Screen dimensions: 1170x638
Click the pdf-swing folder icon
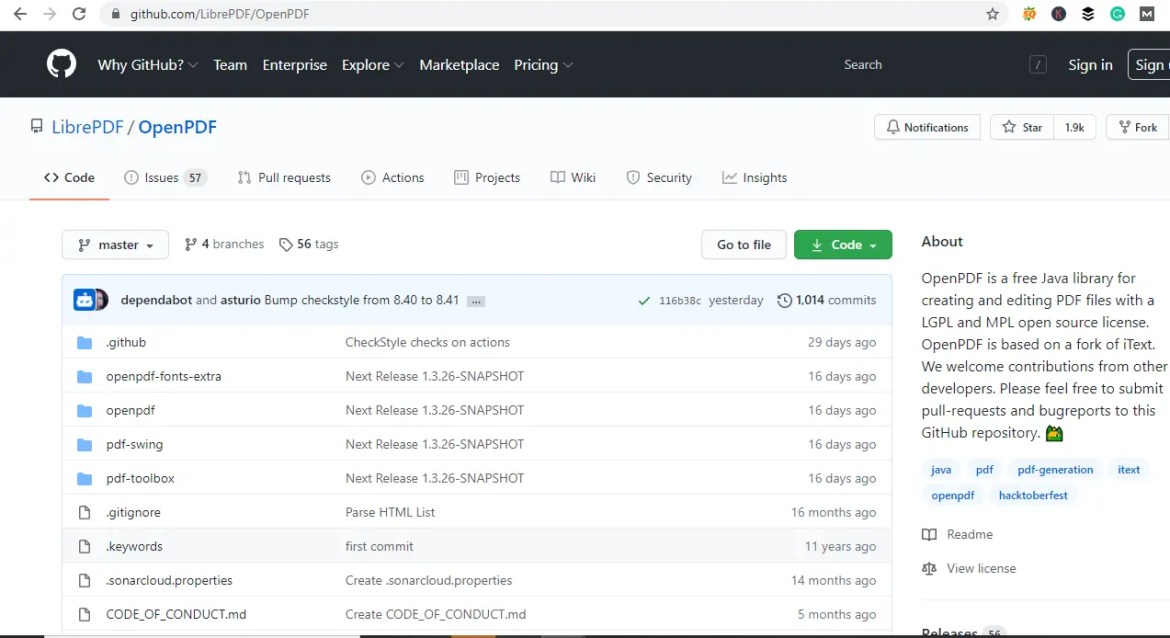point(84,445)
